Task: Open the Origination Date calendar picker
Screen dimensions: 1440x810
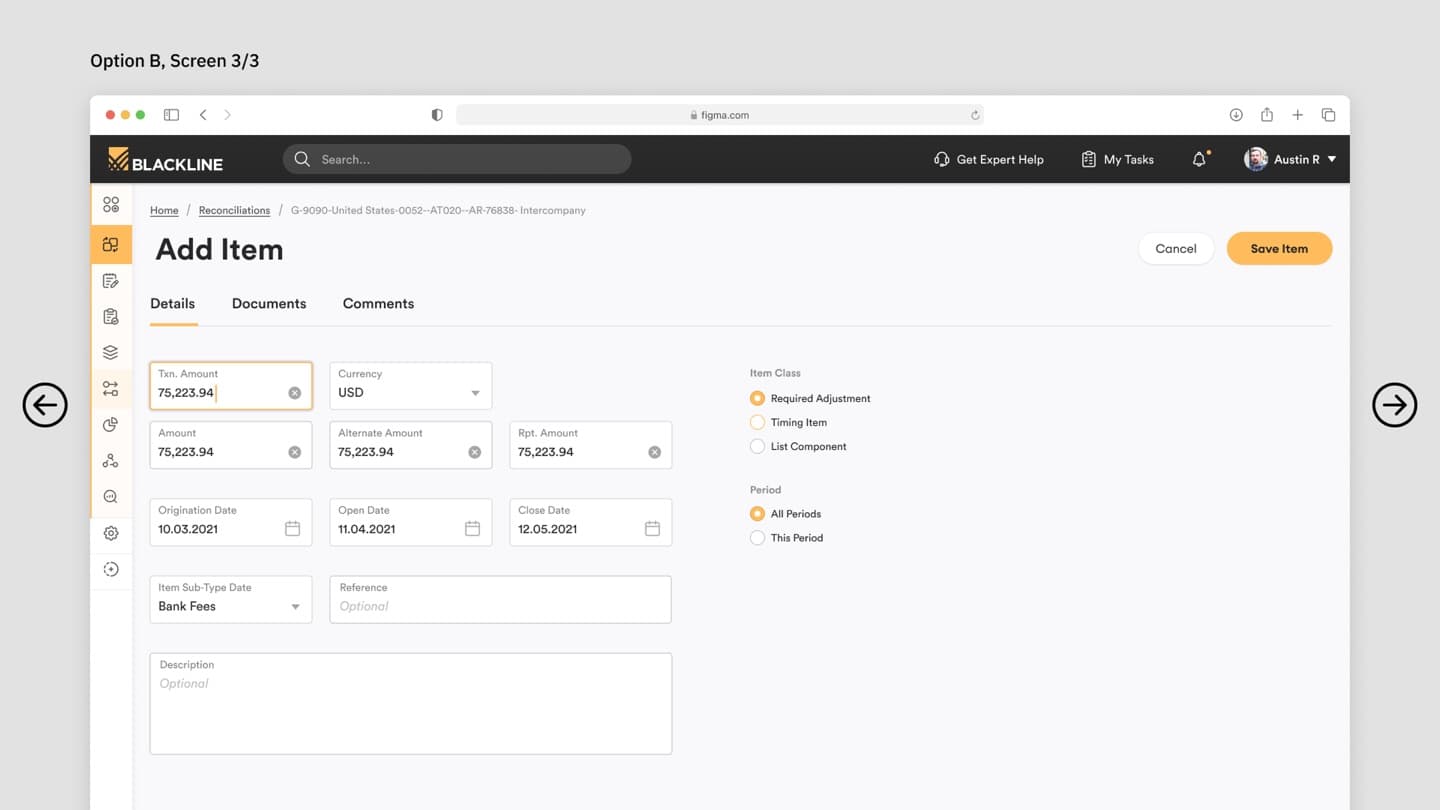Action: coord(293,528)
